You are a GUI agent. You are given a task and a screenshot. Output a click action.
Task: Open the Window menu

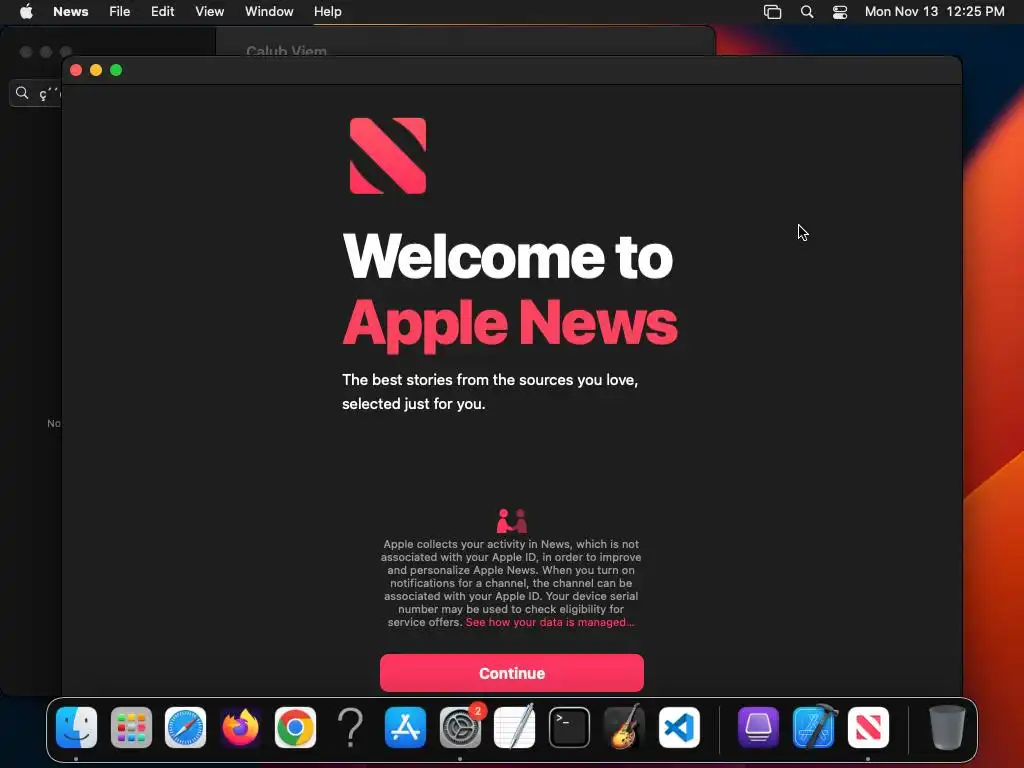click(x=269, y=12)
